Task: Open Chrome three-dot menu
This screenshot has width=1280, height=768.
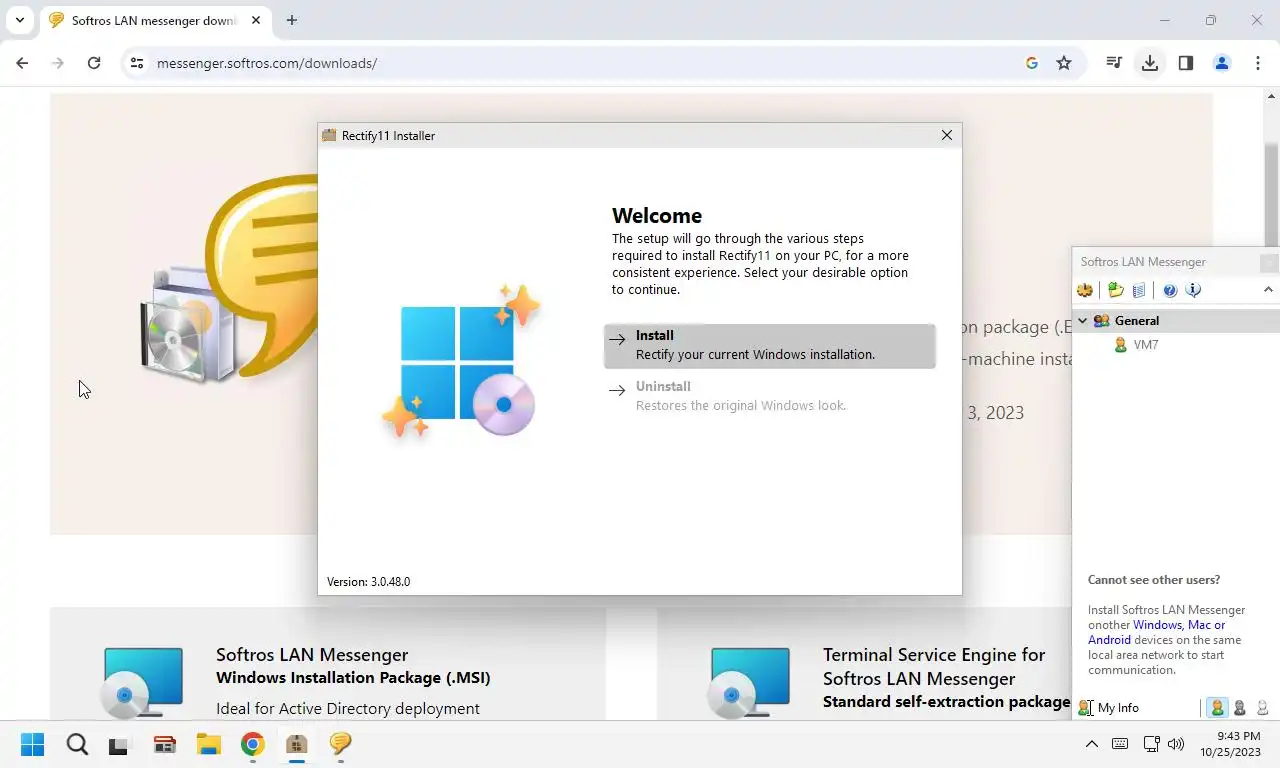Action: point(1258,63)
